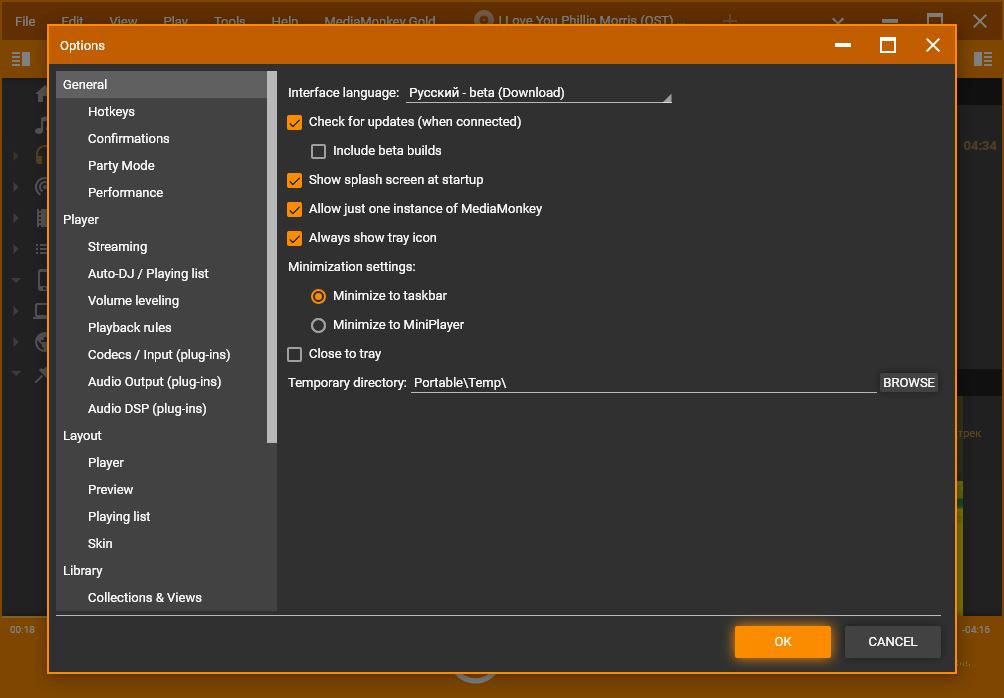Open Audio Output (plug-ins) page
The image size is (1004, 698).
[x=161, y=382]
